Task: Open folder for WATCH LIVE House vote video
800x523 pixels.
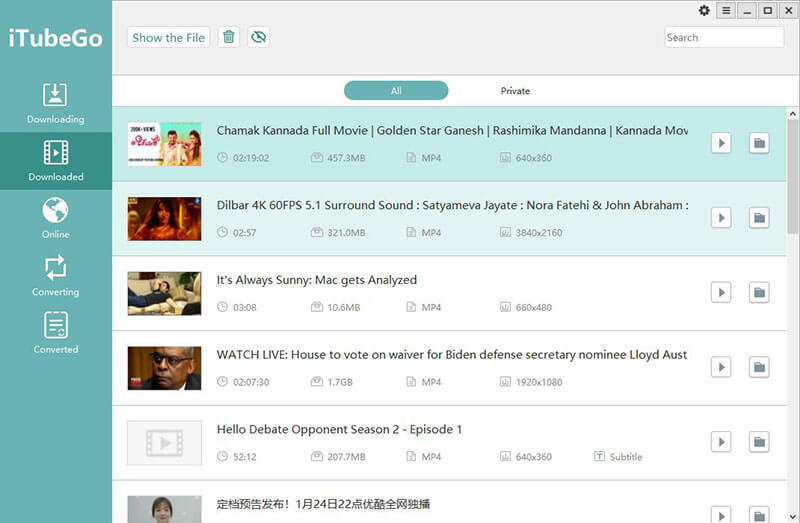Action: point(759,367)
